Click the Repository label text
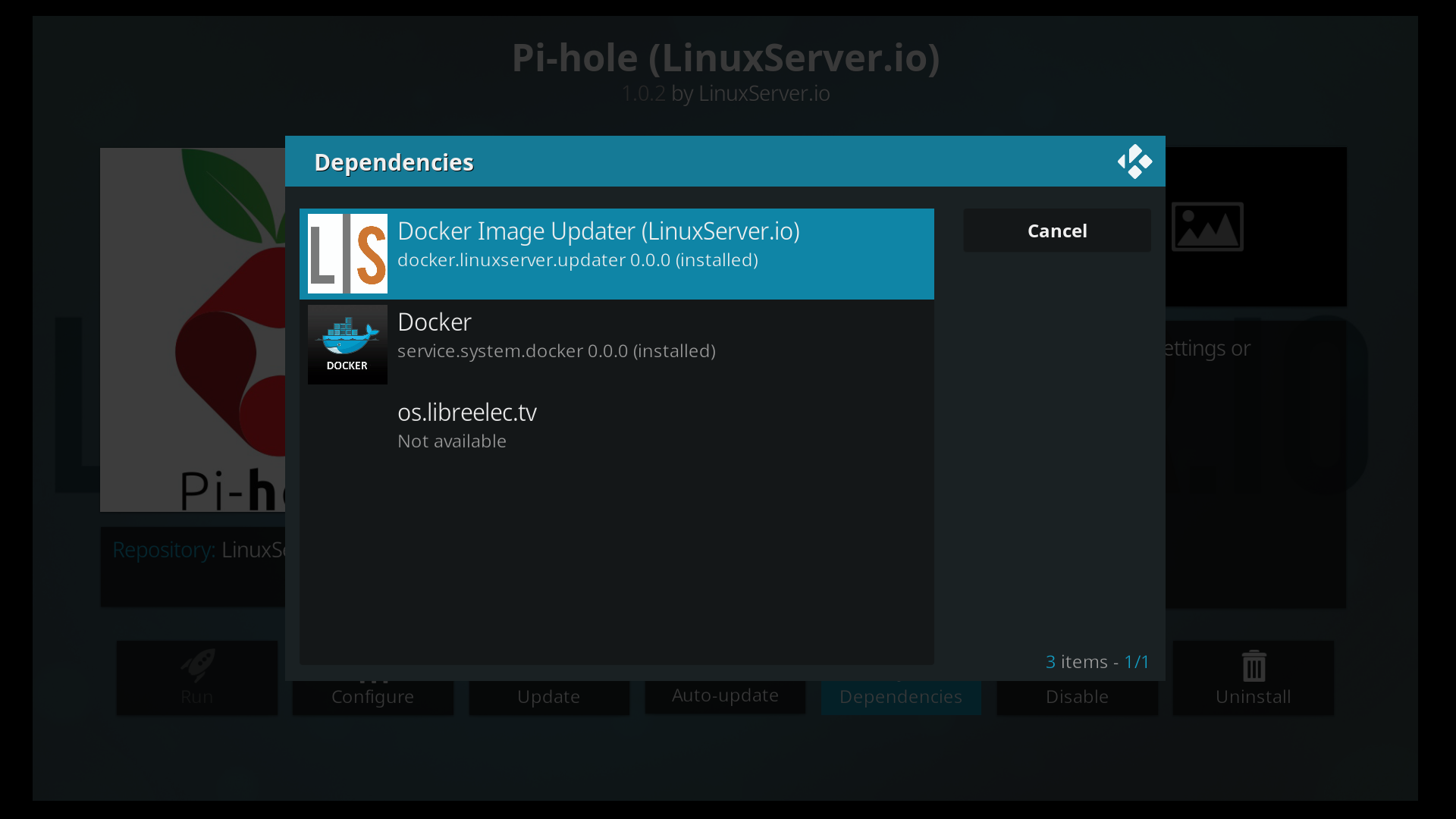Screen dimensions: 1456x819 pos(163,550)
